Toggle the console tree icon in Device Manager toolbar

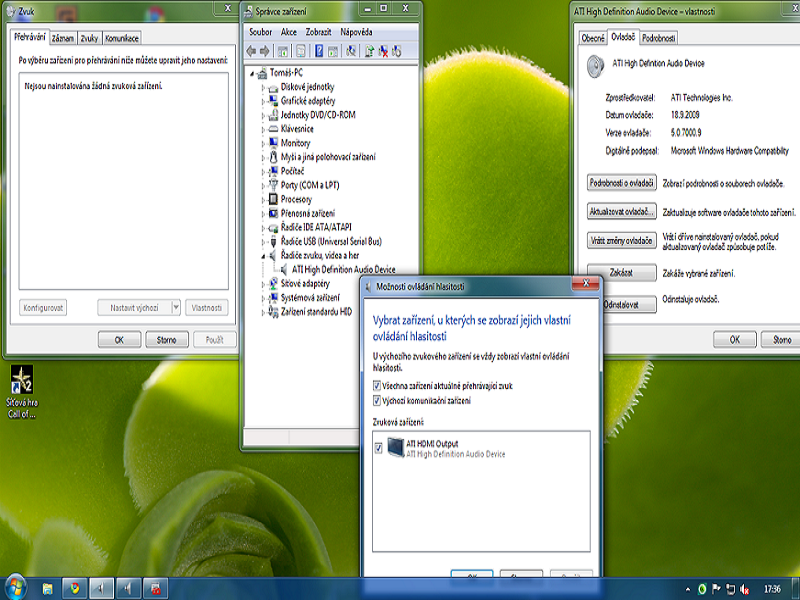tap(283, 51)
